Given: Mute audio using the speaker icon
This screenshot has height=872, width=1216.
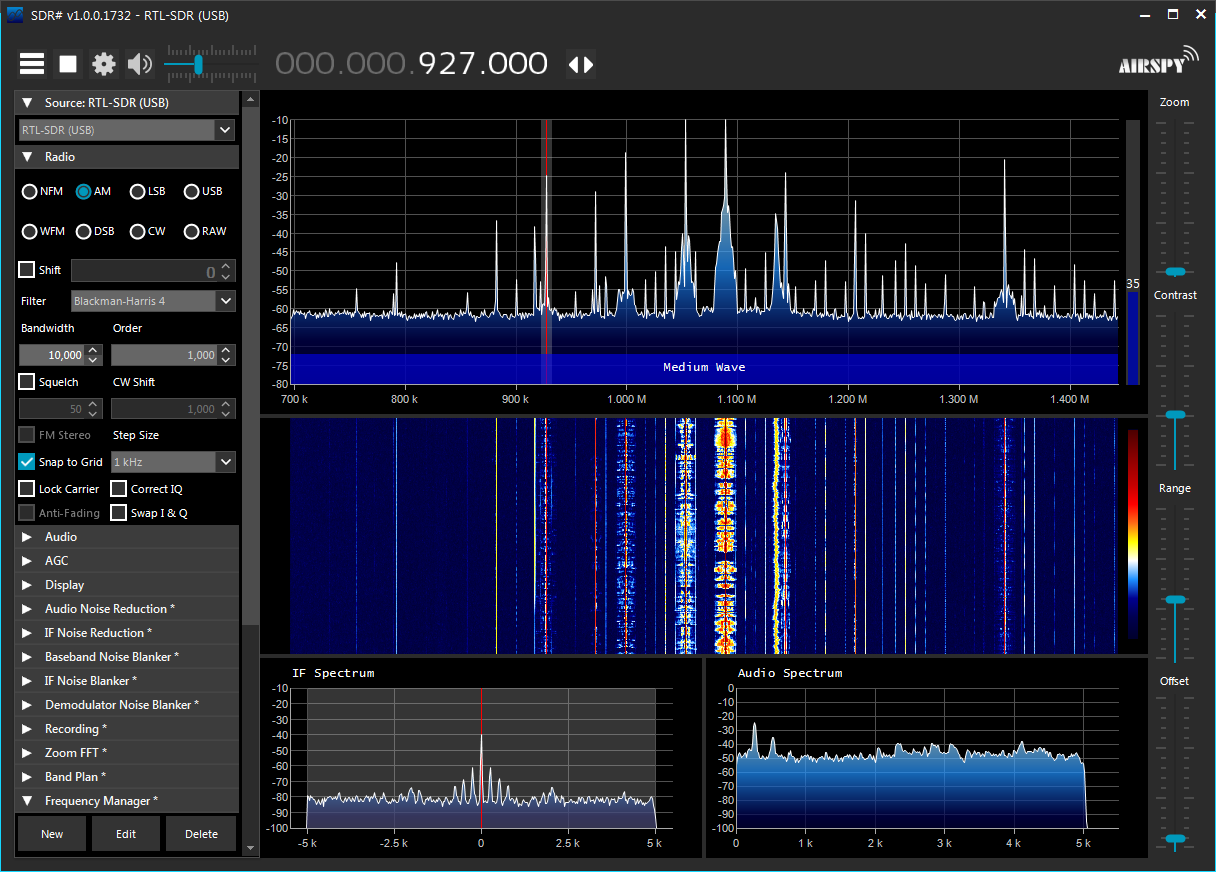Looking at the screenshot, I should coord(140,64).
